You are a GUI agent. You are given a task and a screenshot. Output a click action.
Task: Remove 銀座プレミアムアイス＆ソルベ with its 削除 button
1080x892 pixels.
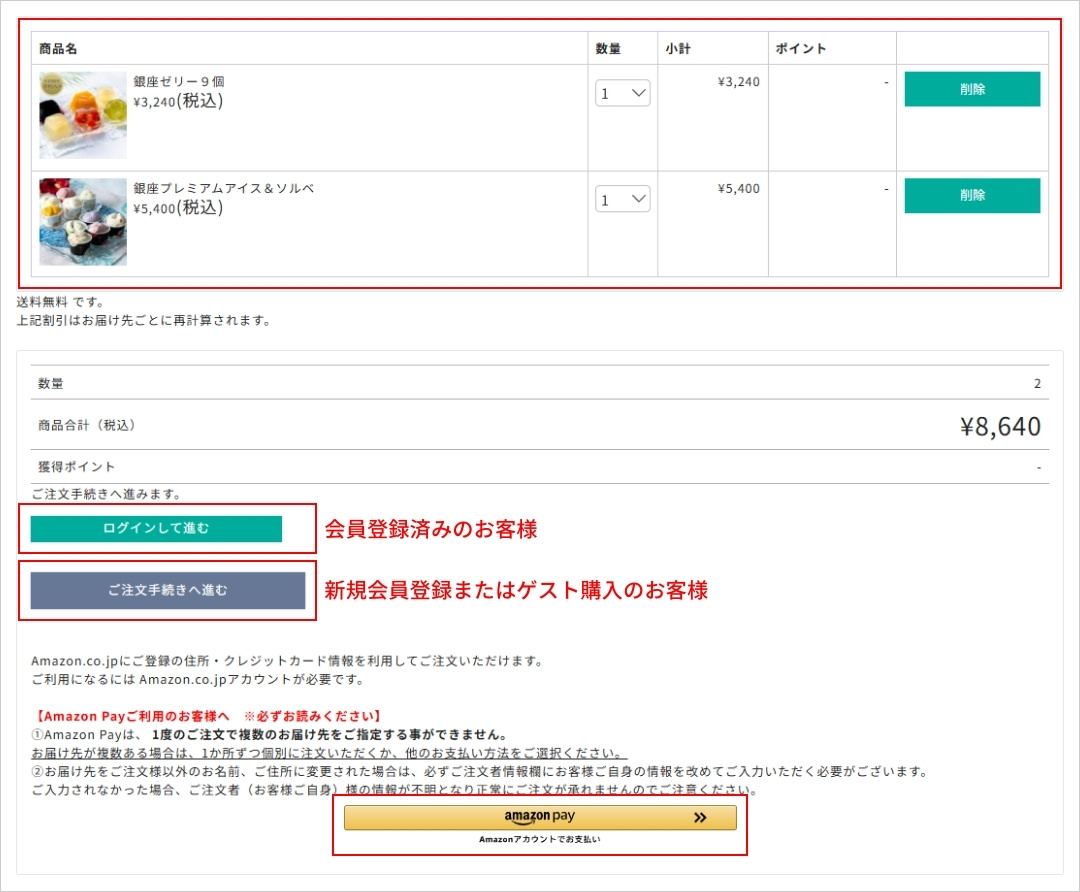point(972,196)
